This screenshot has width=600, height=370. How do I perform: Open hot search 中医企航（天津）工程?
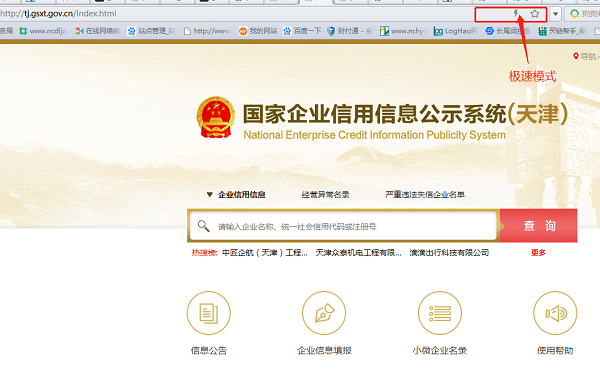click(265, 253)
